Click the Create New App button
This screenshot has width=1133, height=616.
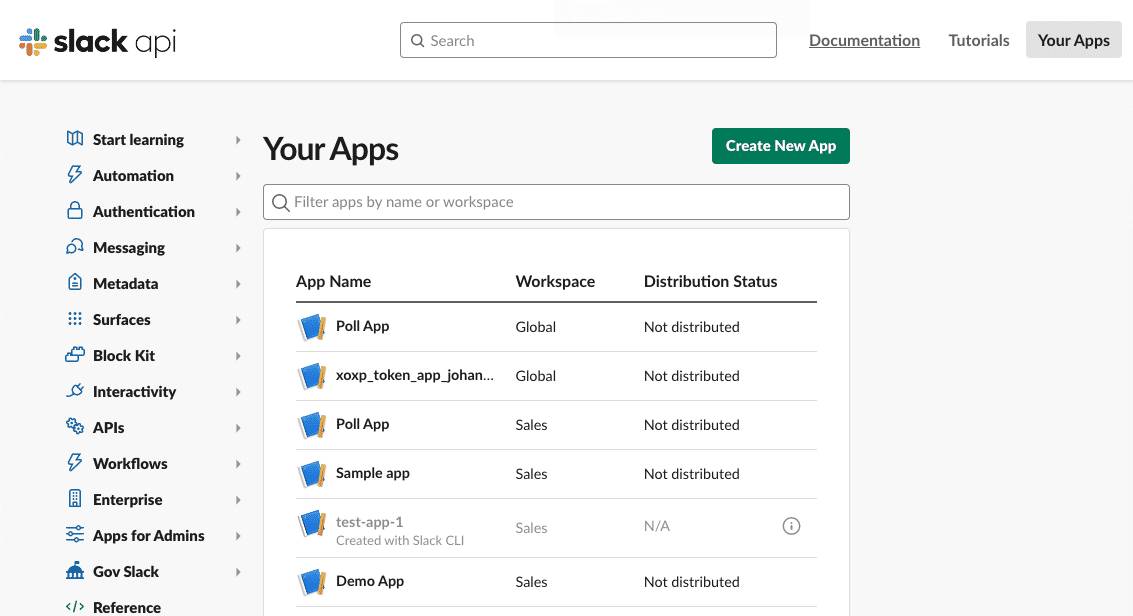coord(780,146)
